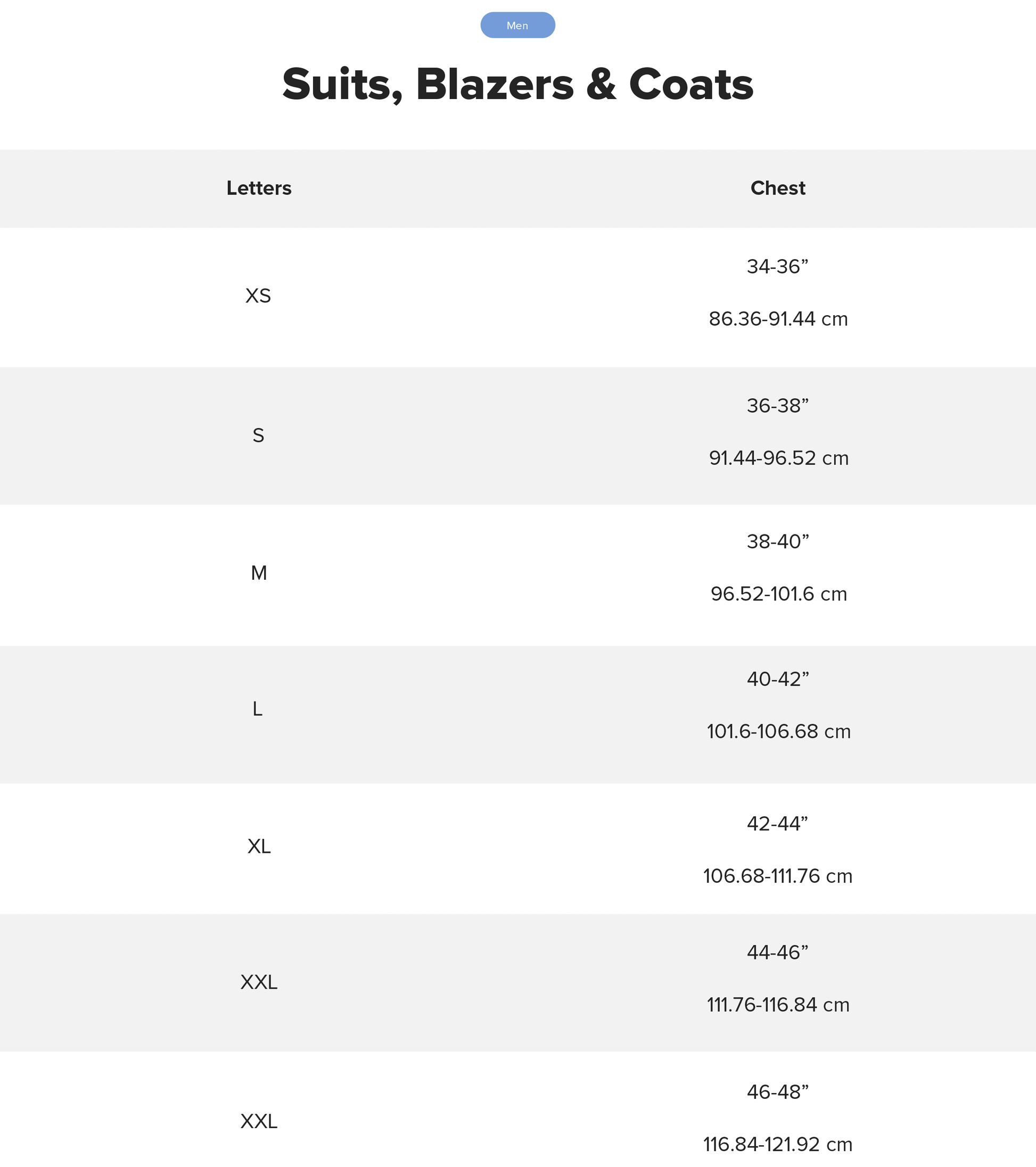
Task: Select the 96.52-101.6 cm chest value
Action: click(x=778, y=594)
